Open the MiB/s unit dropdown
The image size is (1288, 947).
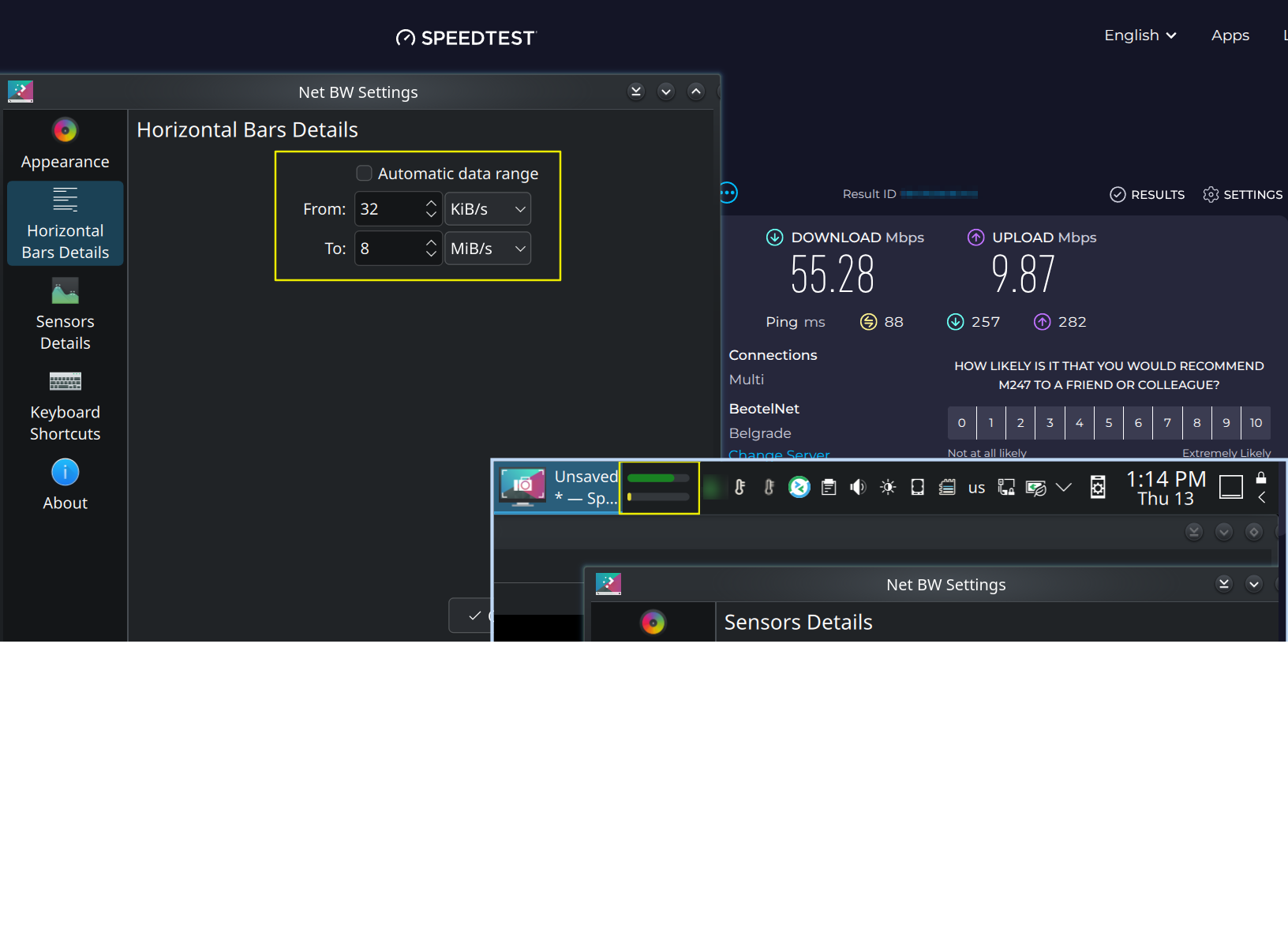pos(487,249)
